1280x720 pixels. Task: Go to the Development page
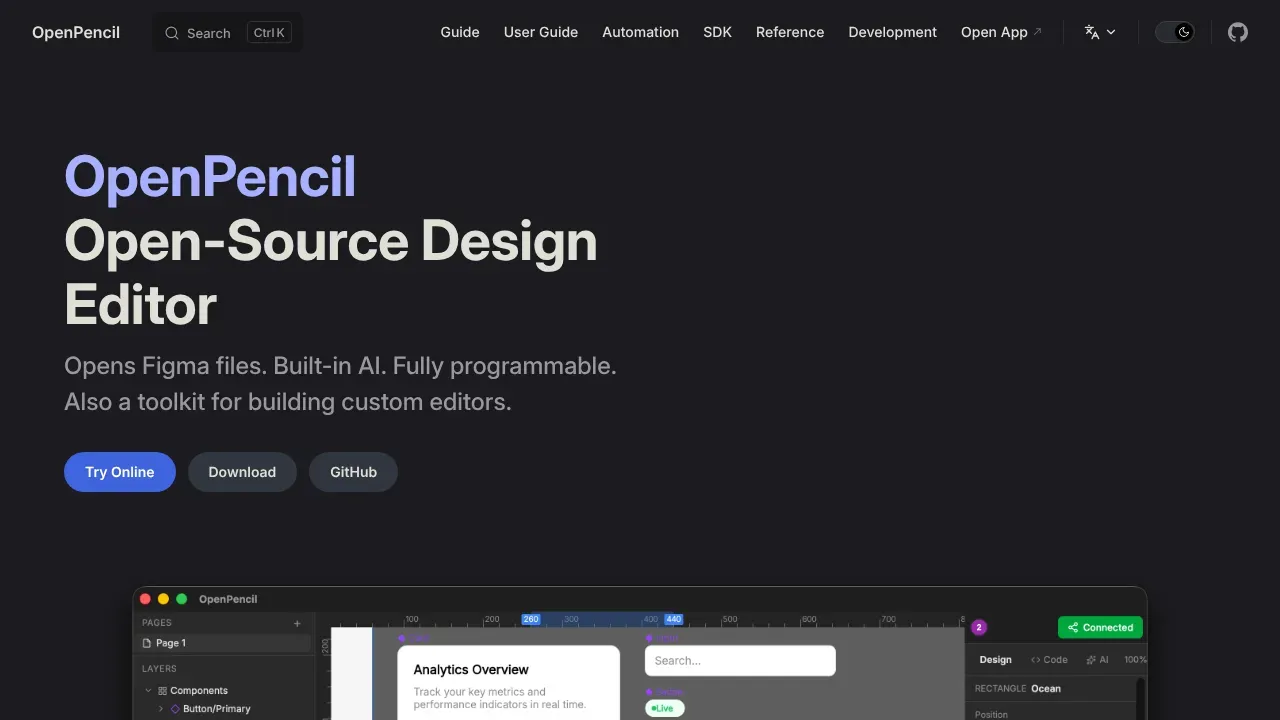[893, 32]
